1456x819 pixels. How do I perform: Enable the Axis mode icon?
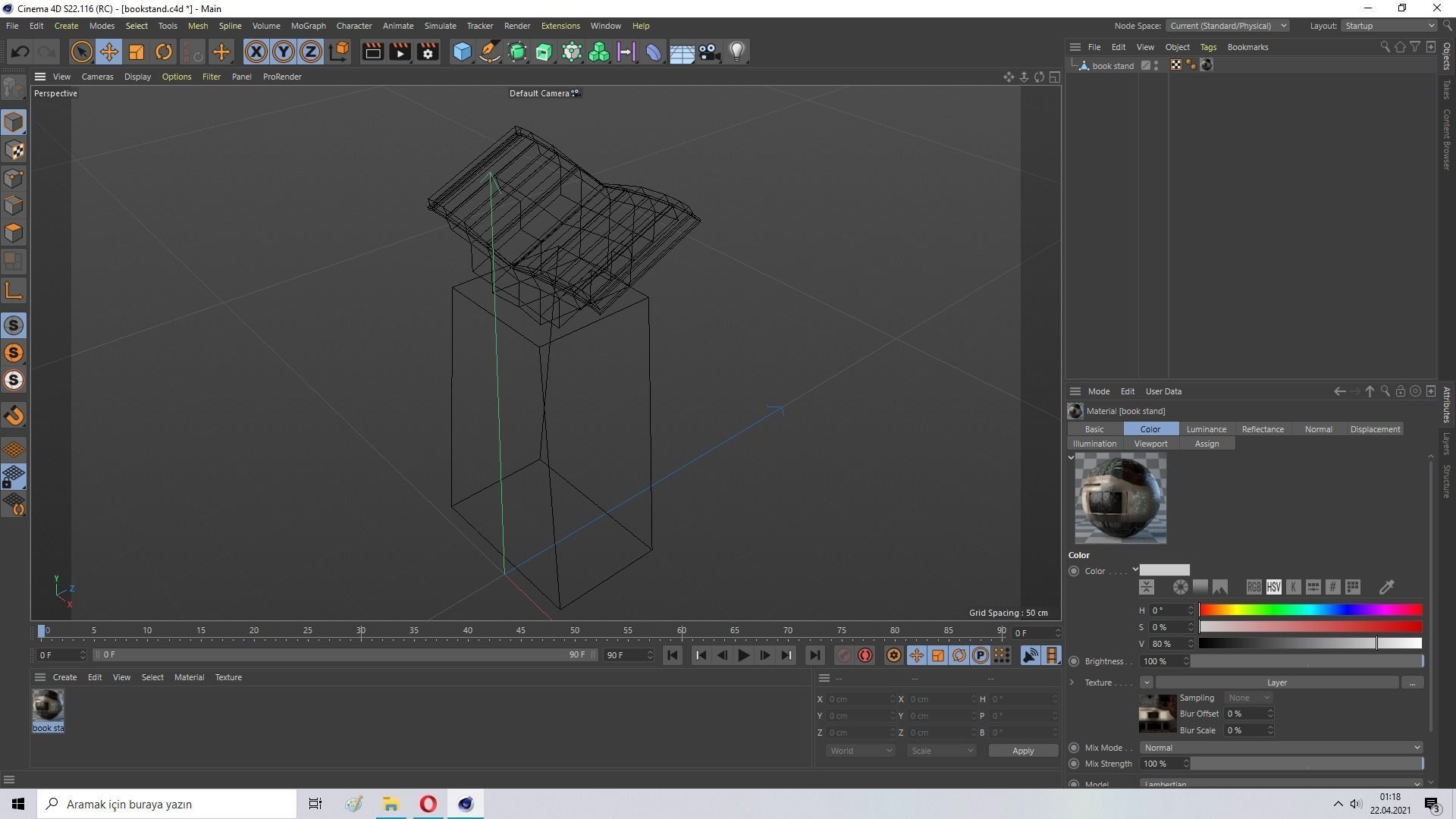click(14, 290)
